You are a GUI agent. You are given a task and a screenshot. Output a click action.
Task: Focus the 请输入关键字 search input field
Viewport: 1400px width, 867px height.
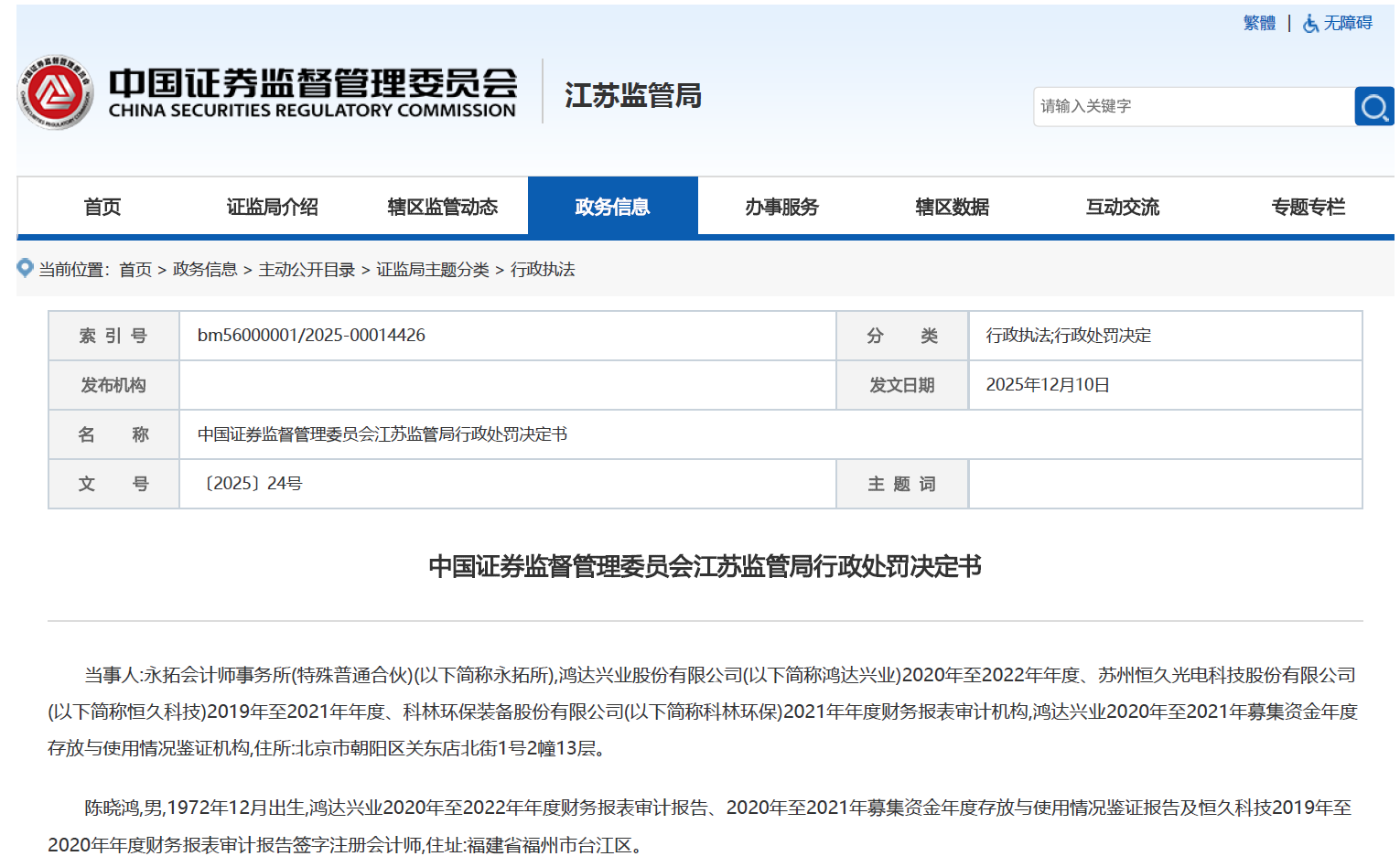[x=1194, y=107]
